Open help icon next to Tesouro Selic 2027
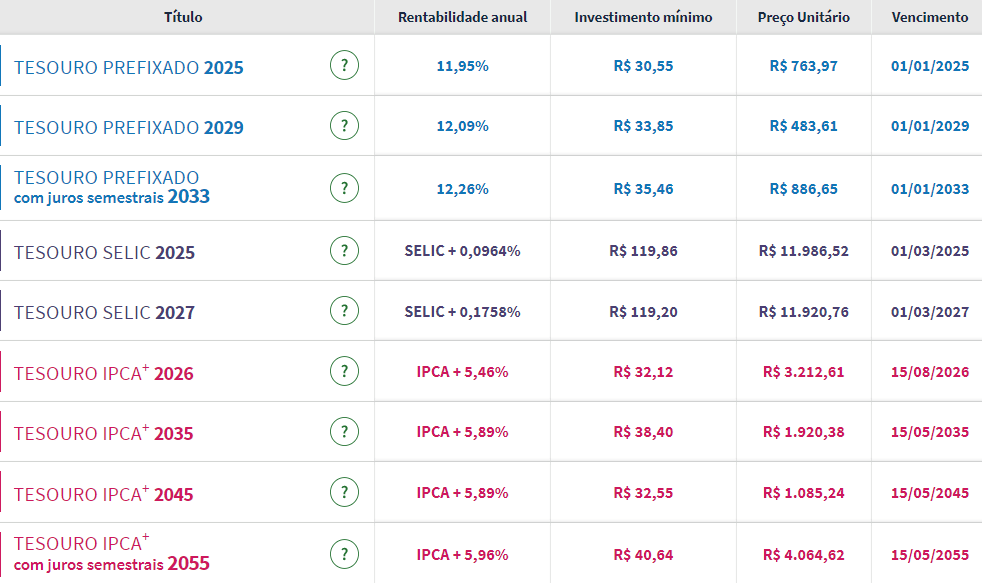Screen dimensions: 982x583 click(344, 312)
